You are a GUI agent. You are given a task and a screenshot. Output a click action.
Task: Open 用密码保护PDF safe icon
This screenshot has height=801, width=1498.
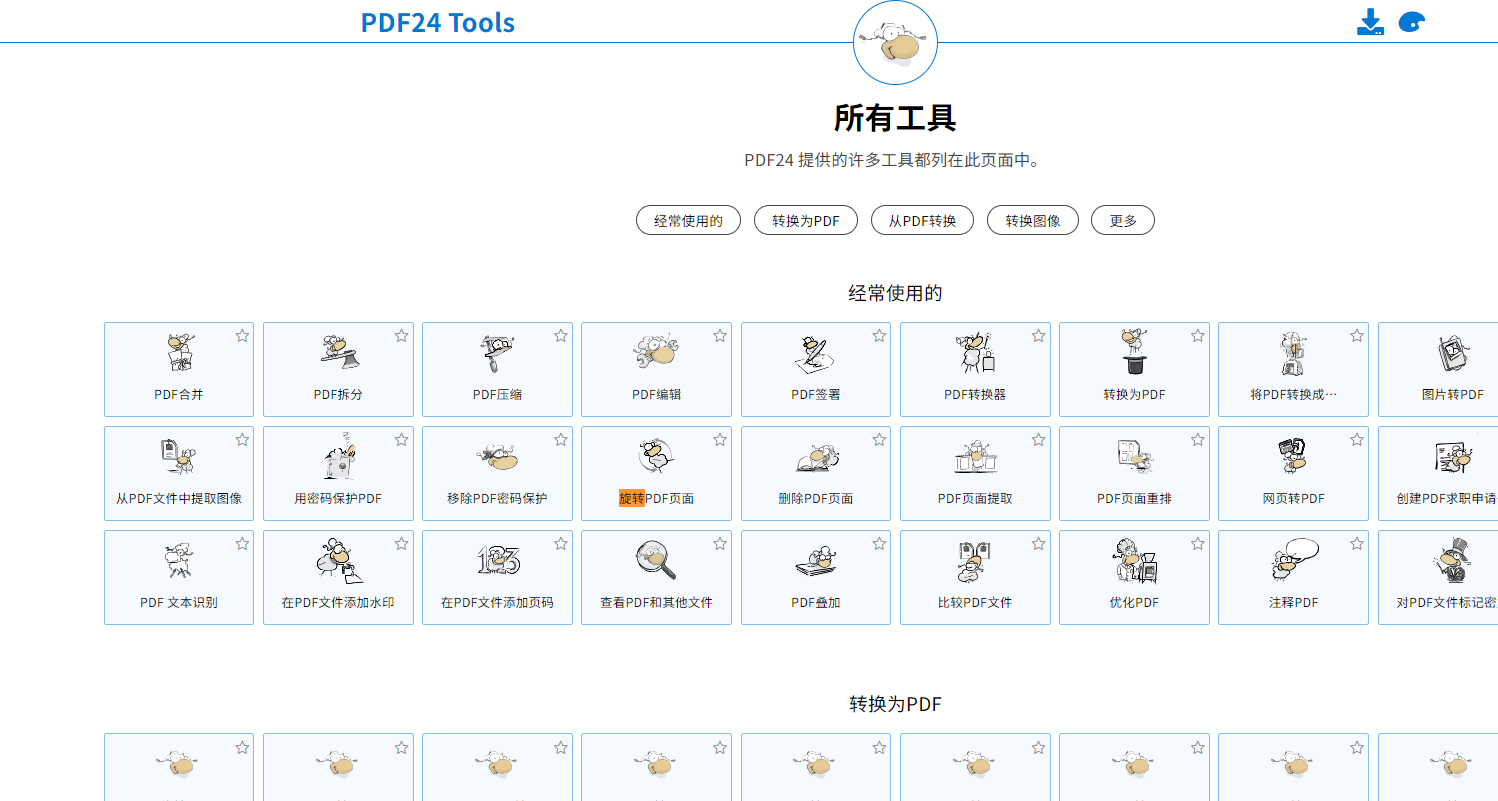coord(338,457)
